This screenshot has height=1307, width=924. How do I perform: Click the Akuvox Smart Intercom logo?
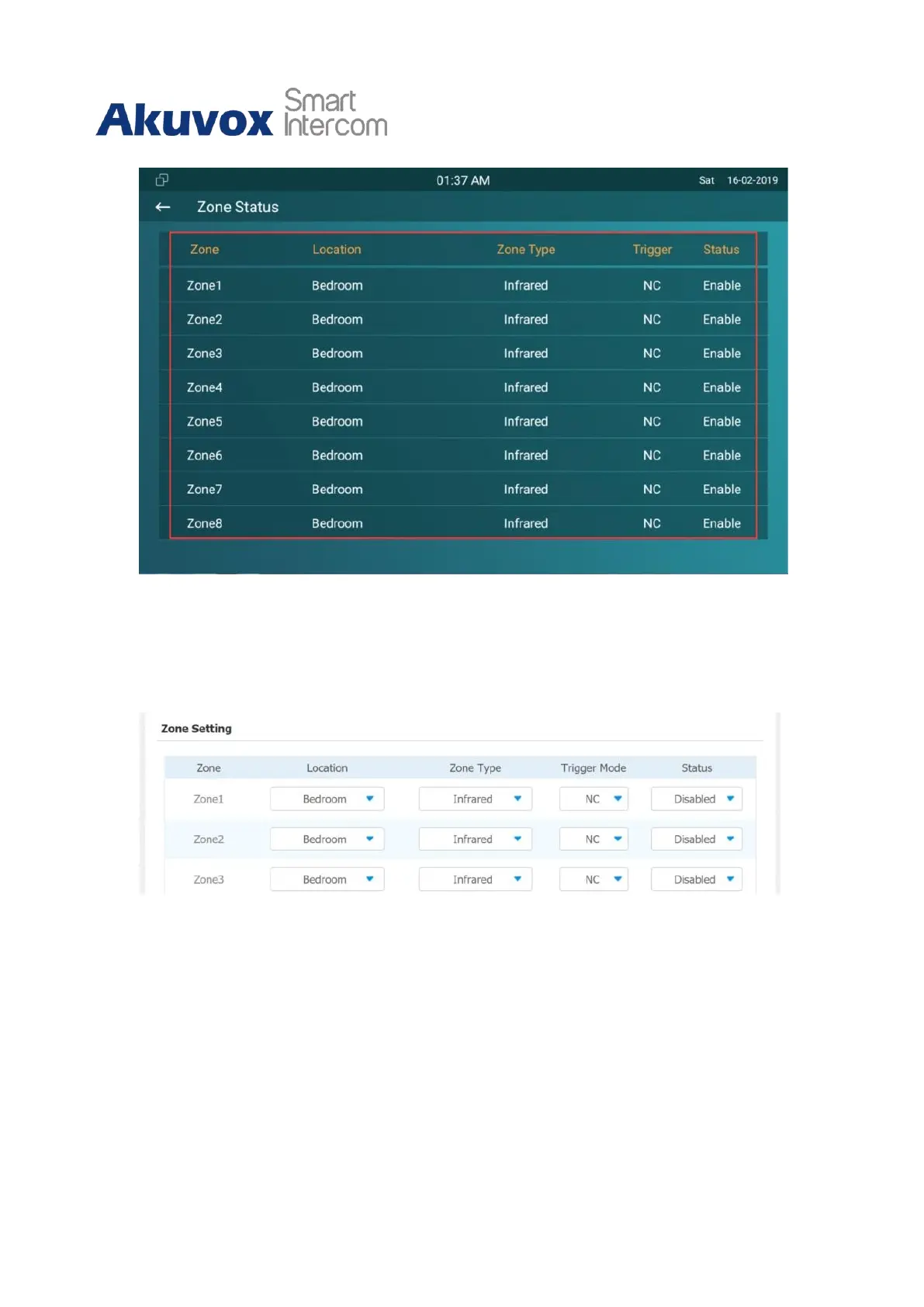(242, 113)
